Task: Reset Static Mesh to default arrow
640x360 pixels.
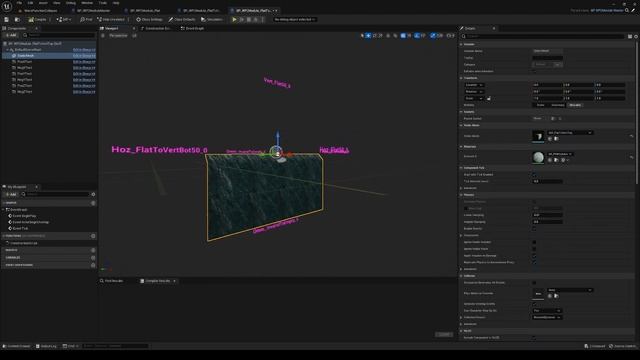Action: (631, 136)
